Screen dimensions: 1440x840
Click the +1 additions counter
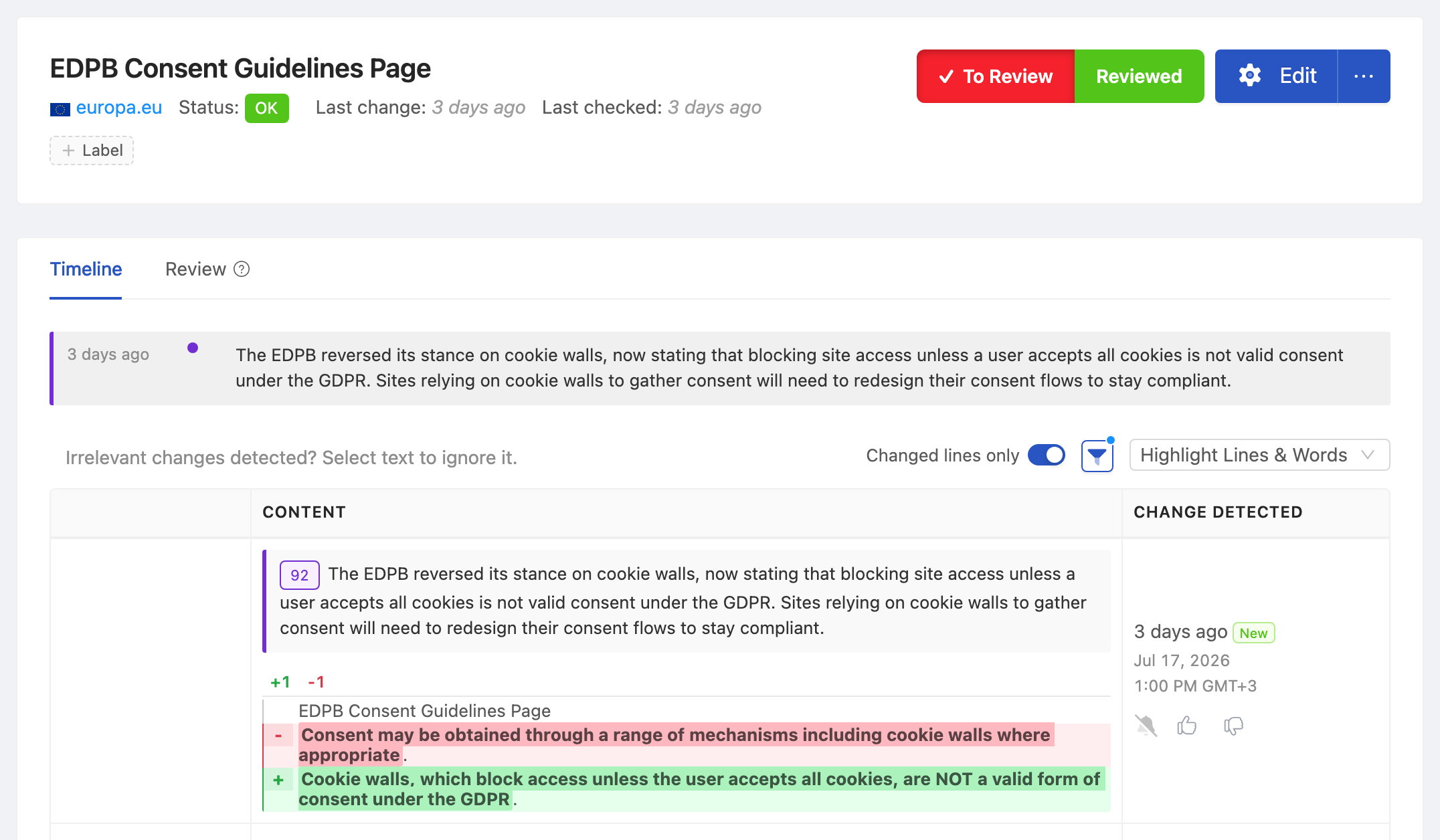click(280, 682)
